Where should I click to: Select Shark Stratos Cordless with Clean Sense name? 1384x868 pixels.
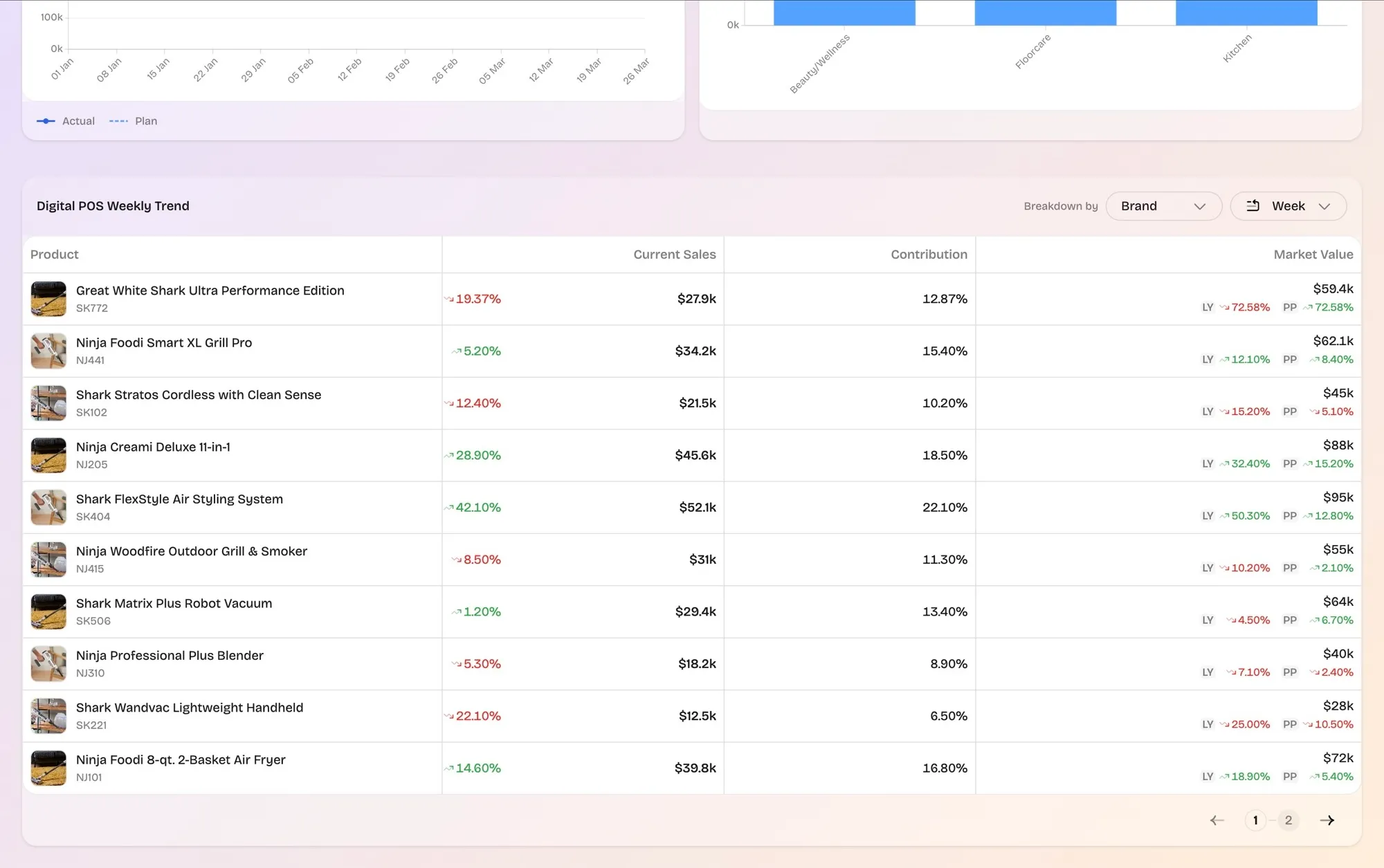tap(199, 395)
